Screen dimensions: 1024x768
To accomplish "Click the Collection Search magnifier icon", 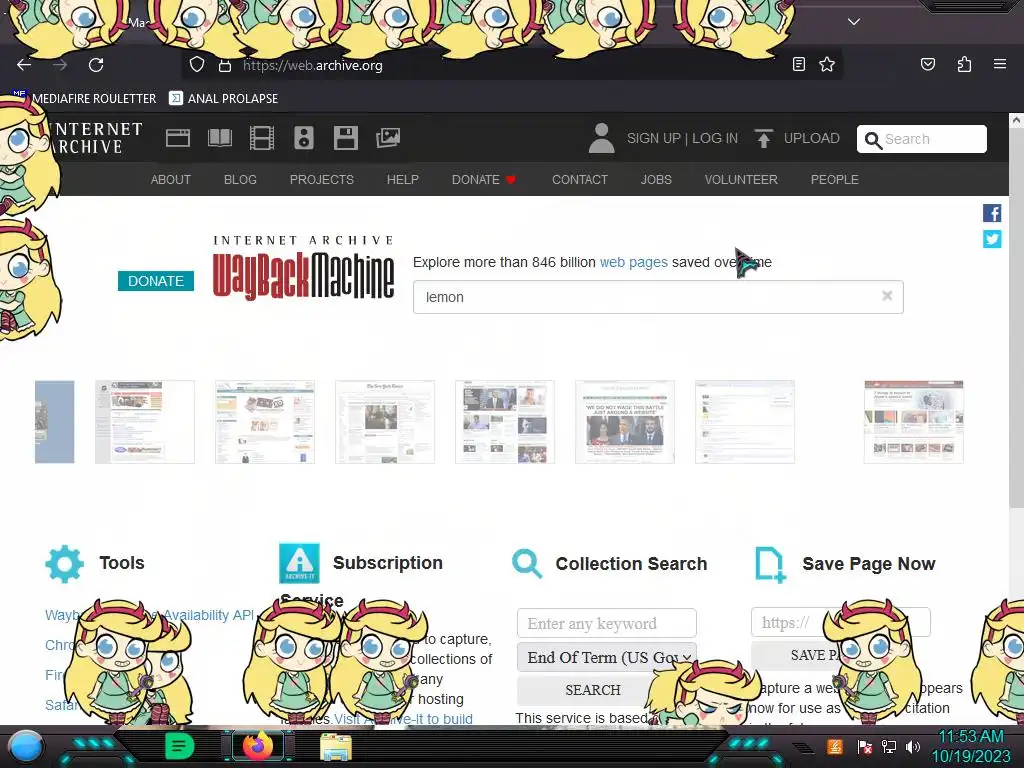I will click(x=527, y=564).
